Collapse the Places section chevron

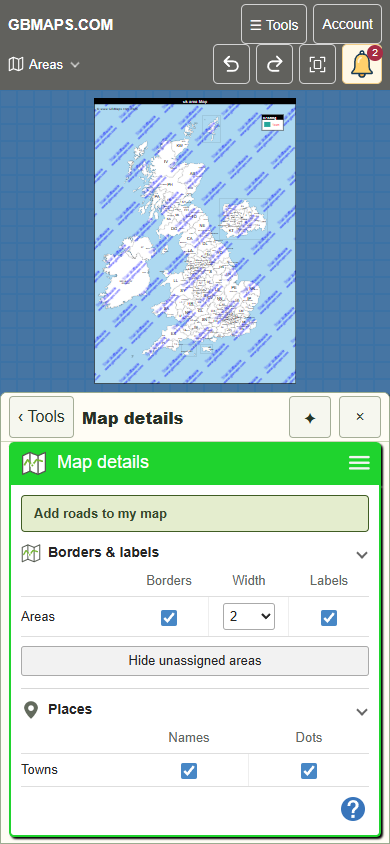click(362, 712)
